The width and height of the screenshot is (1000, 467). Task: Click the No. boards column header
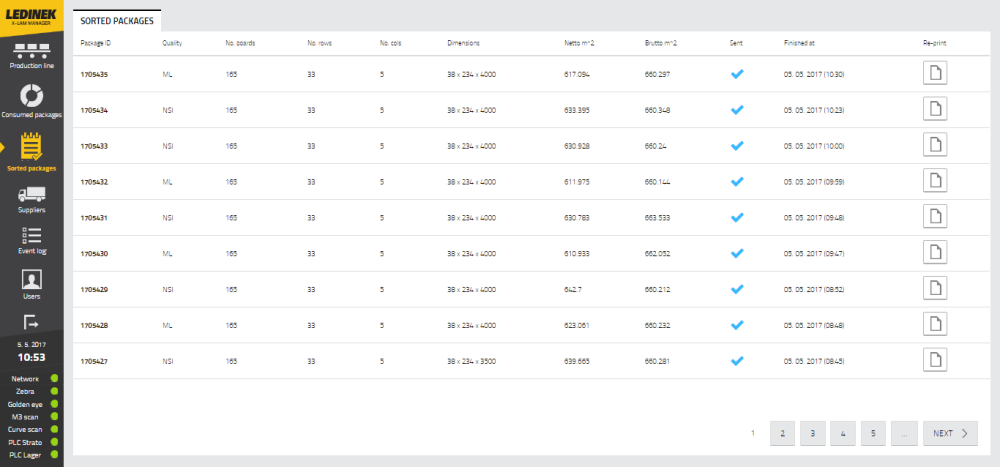[240, 43]
